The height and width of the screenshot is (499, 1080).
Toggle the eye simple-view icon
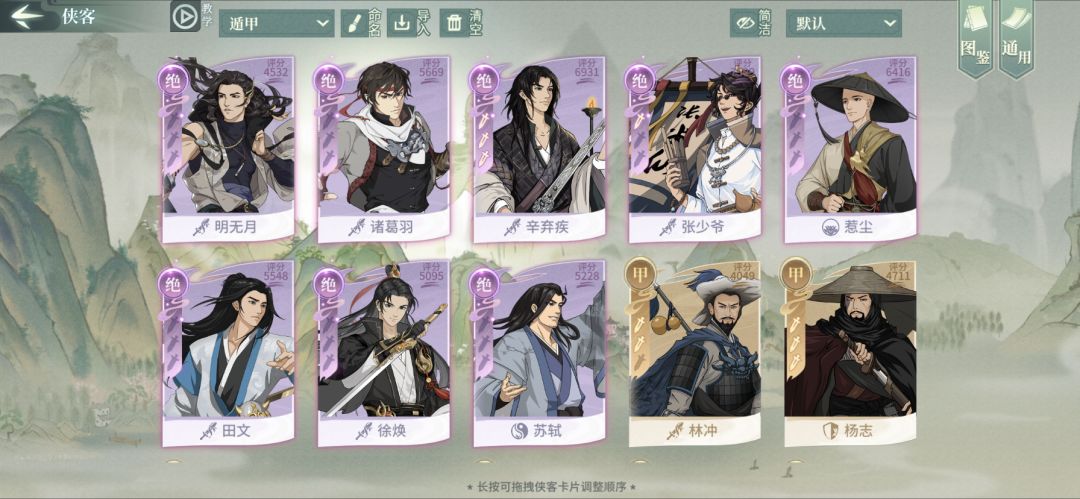point(746,23)
